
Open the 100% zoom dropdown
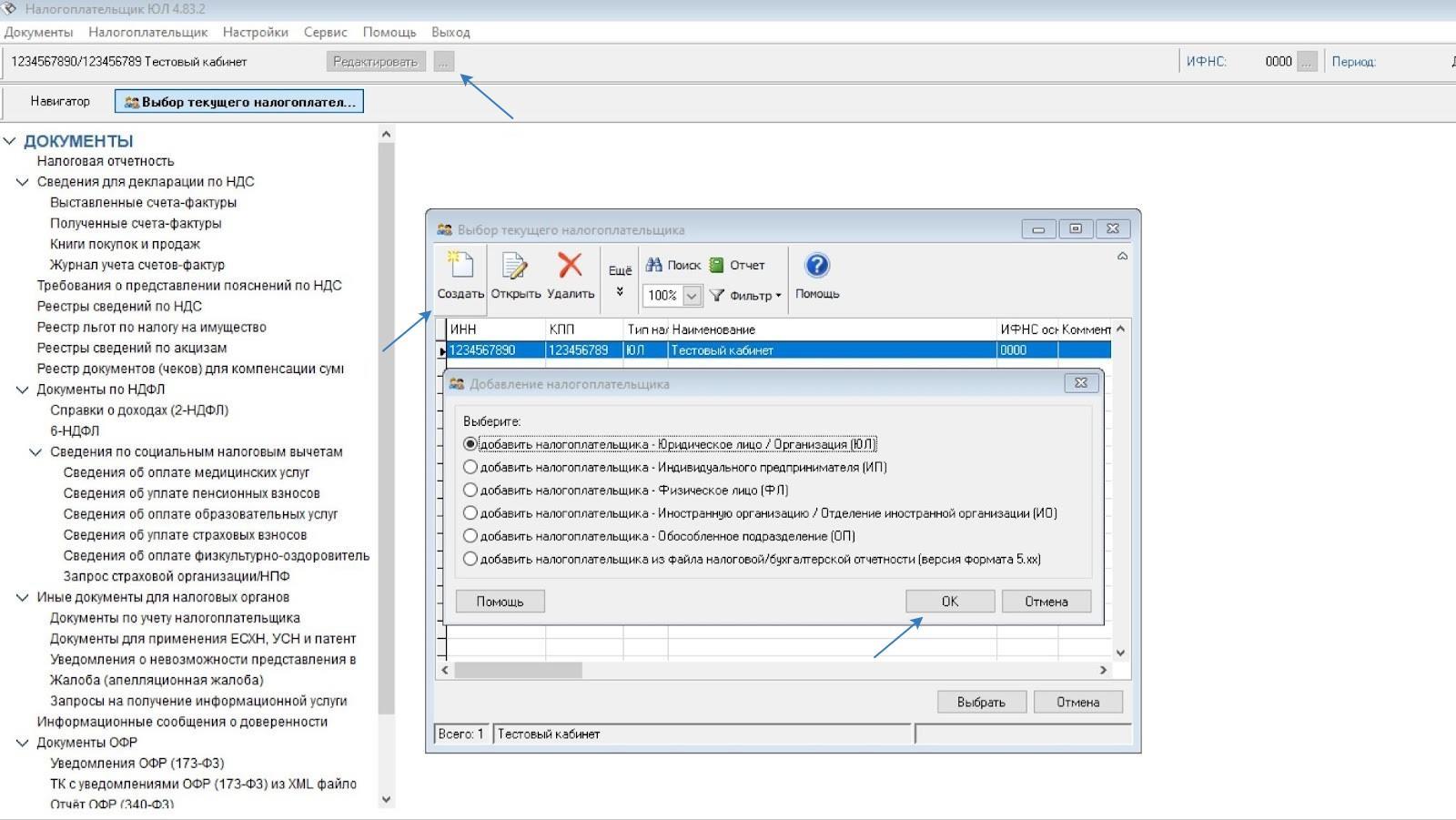[x=692, y=296]
